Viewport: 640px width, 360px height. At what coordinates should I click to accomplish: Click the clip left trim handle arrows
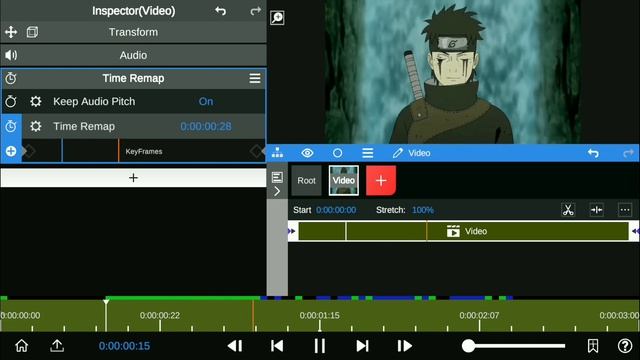click(x=292, y=231)
